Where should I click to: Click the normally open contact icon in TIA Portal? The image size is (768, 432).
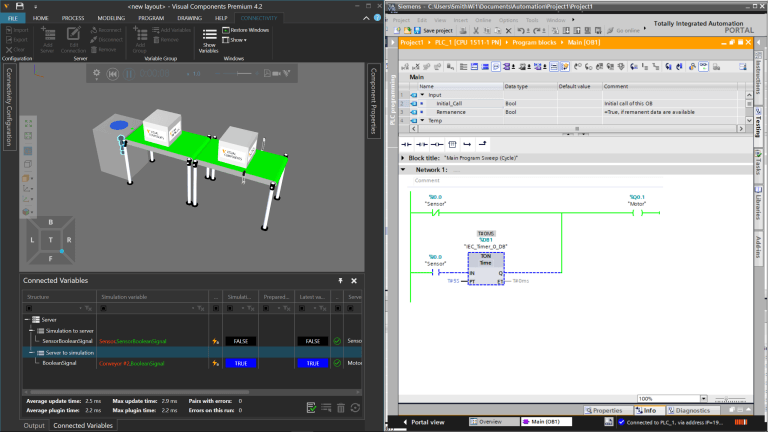click(407, 144)
